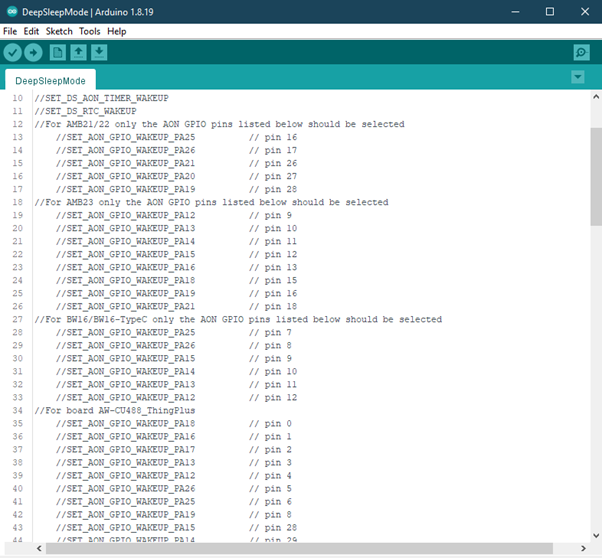Open the File menu
602x558 pixels.
coord(10,31)
